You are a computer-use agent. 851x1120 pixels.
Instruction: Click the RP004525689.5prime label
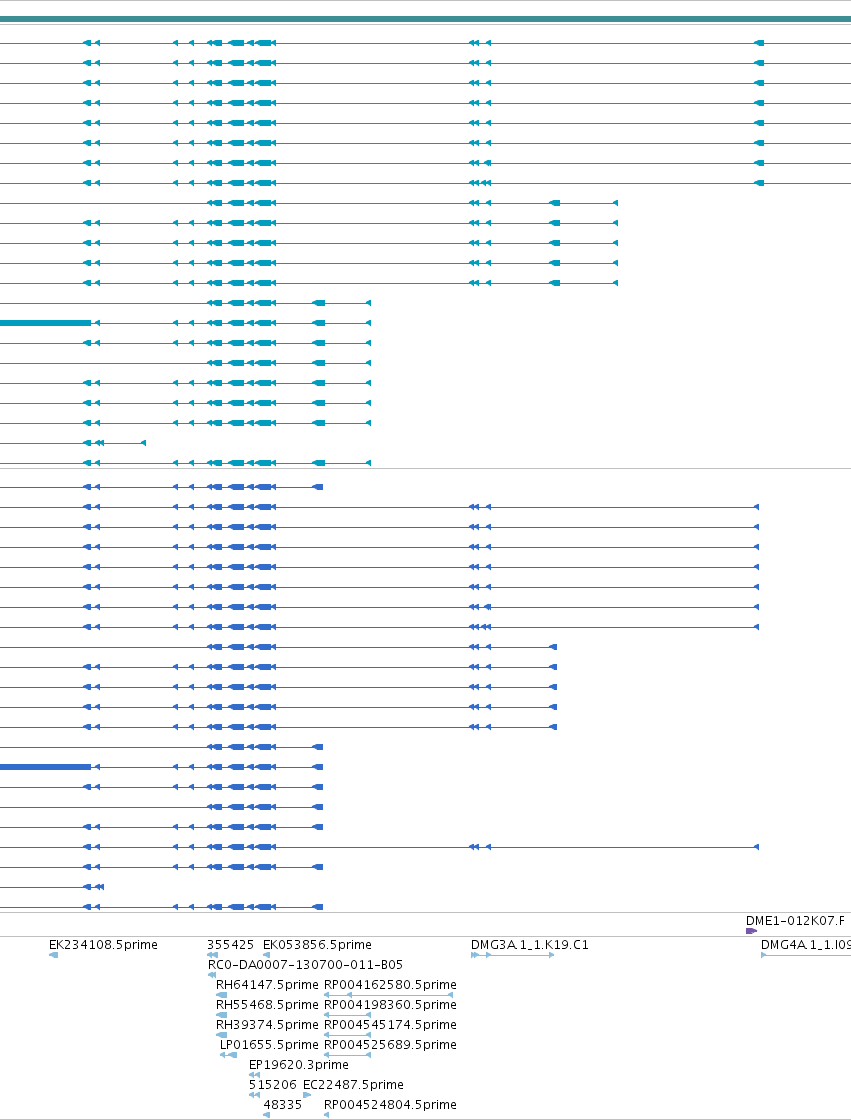pos(390,1044)
